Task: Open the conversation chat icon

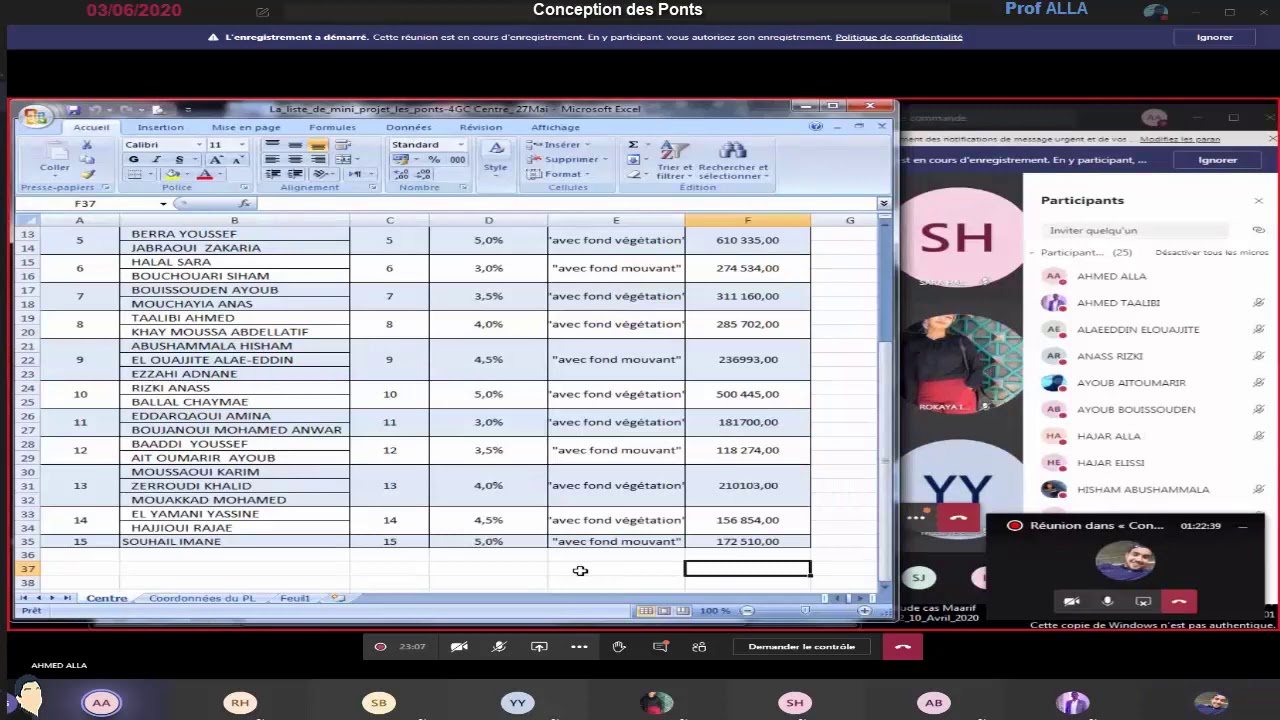Action: 660,647
